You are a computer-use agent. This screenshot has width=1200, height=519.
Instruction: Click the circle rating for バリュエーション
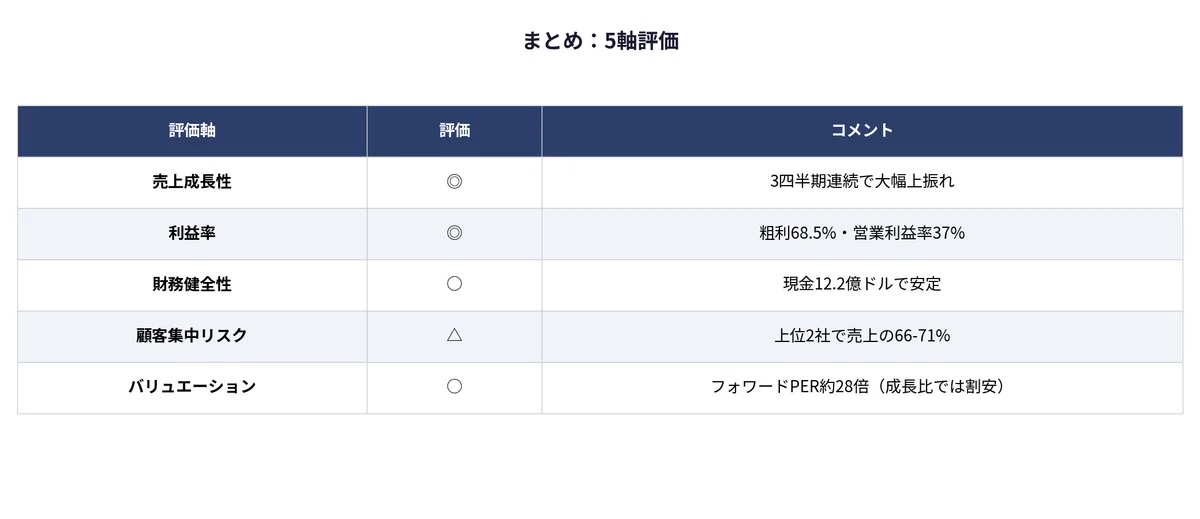coord(454,386)
